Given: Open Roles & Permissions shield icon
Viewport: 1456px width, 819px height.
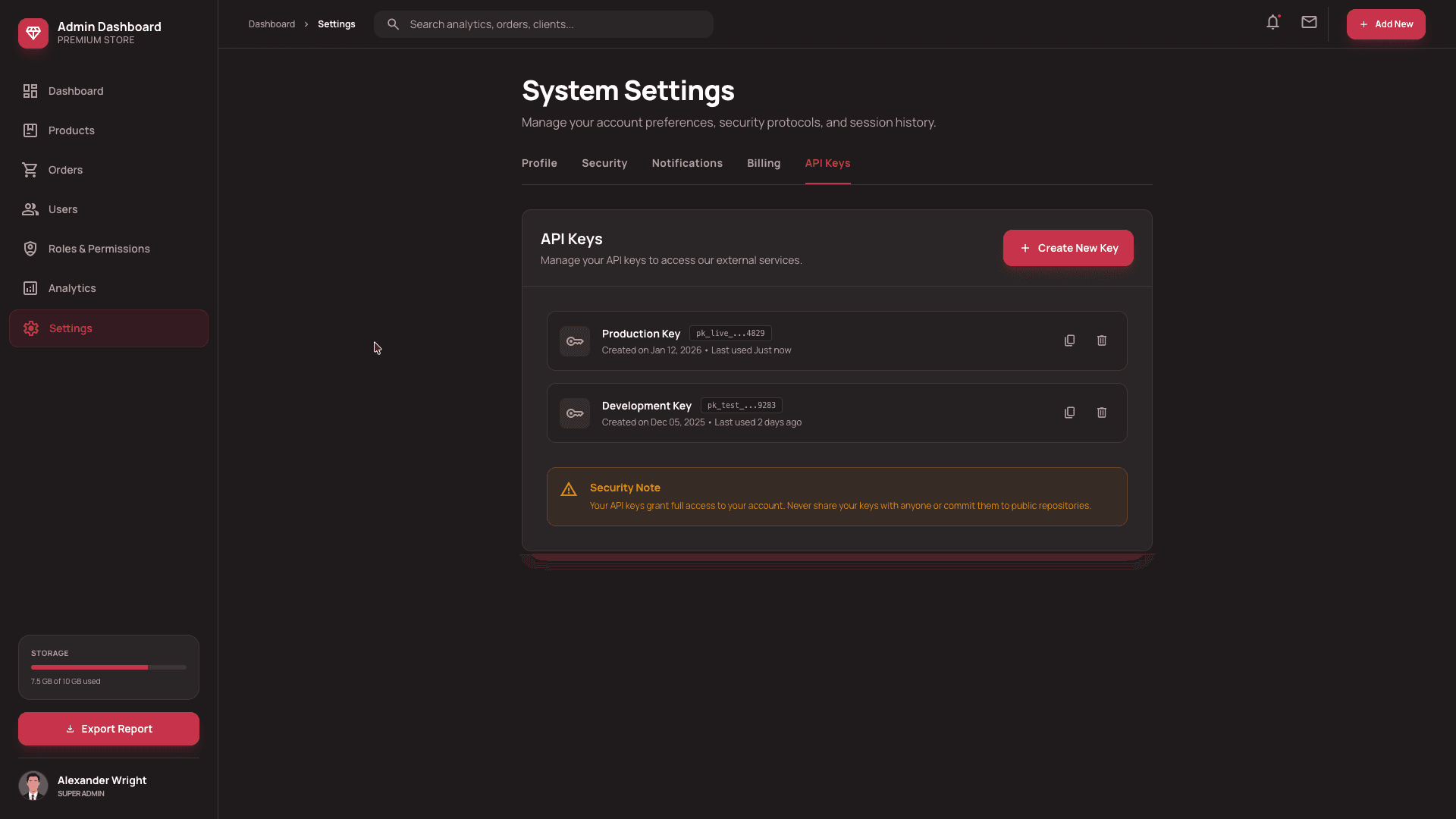Looking at the screenshot, I should coord(30,248).
